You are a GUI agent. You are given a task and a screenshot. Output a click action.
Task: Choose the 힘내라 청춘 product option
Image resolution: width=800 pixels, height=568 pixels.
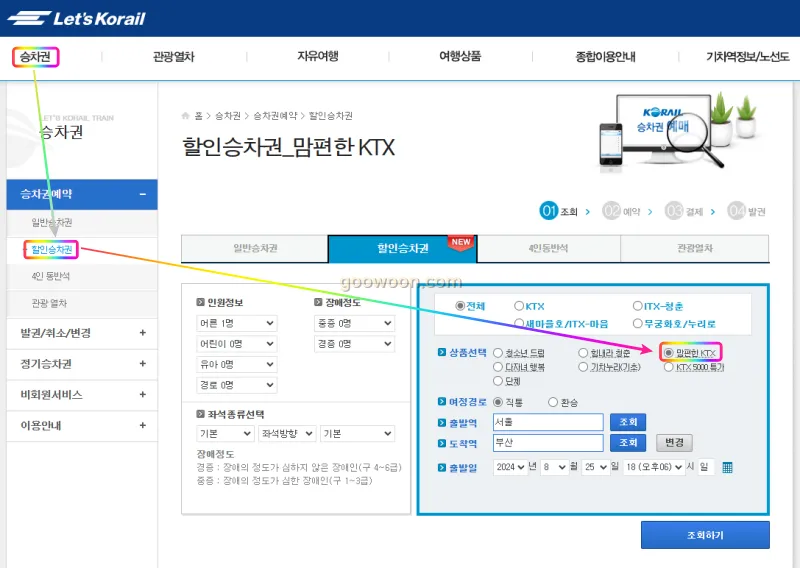tap(583, 353)
